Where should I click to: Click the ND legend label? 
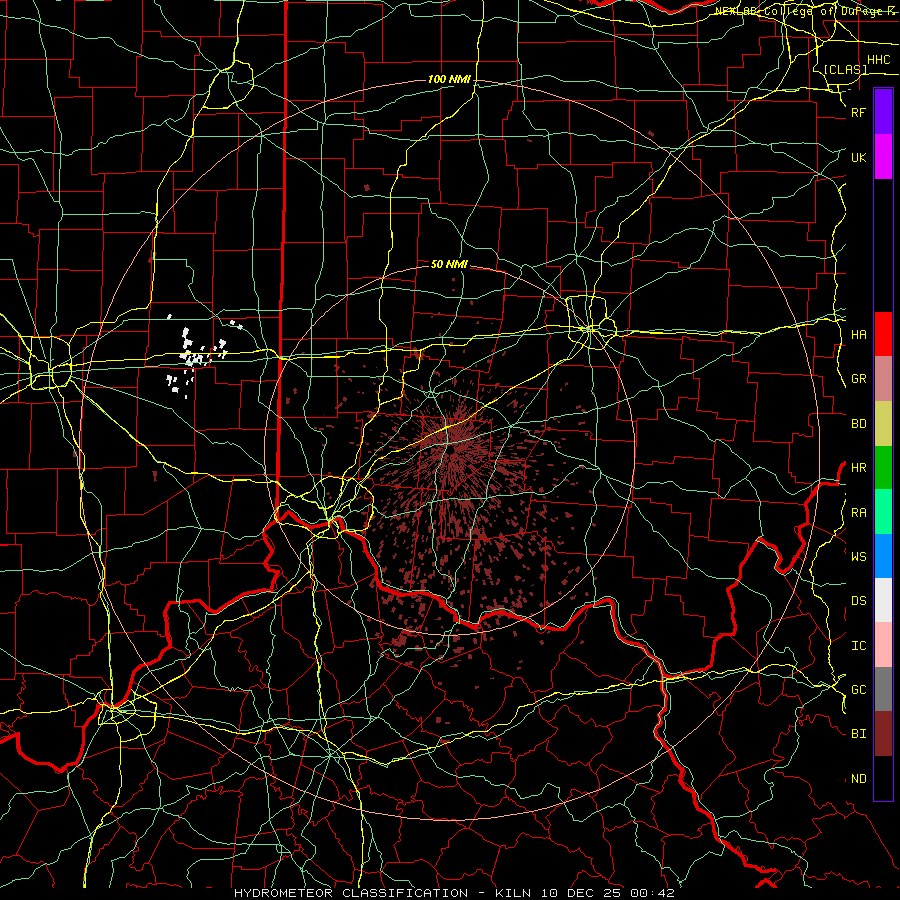pyautogui.click(x=858, y=779)
